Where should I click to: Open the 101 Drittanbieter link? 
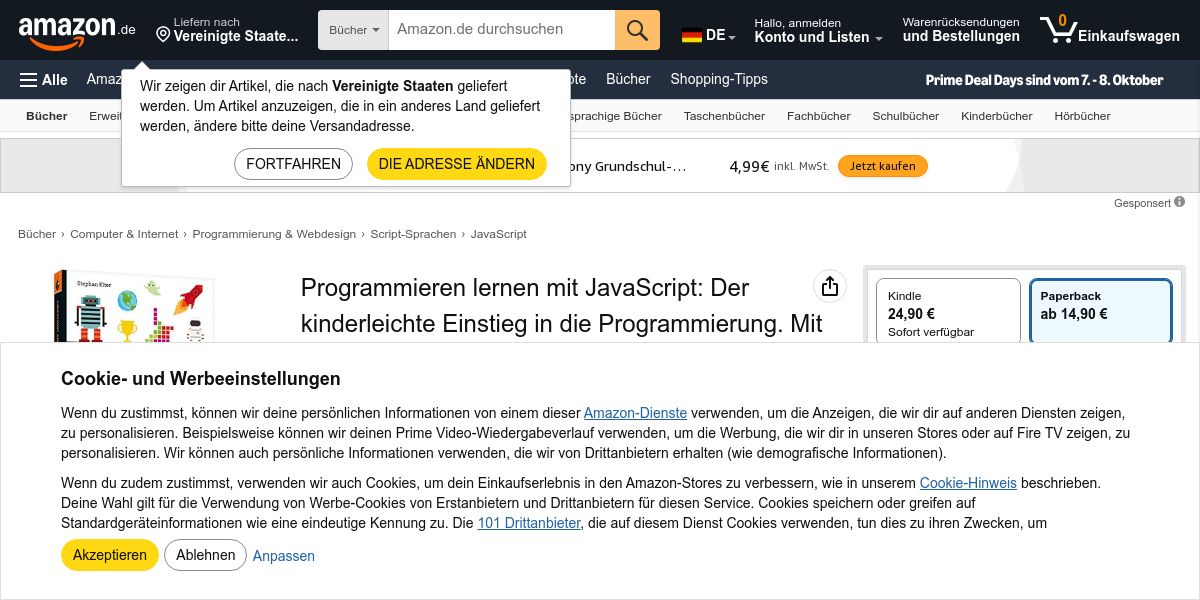click(x=529, y=523)
